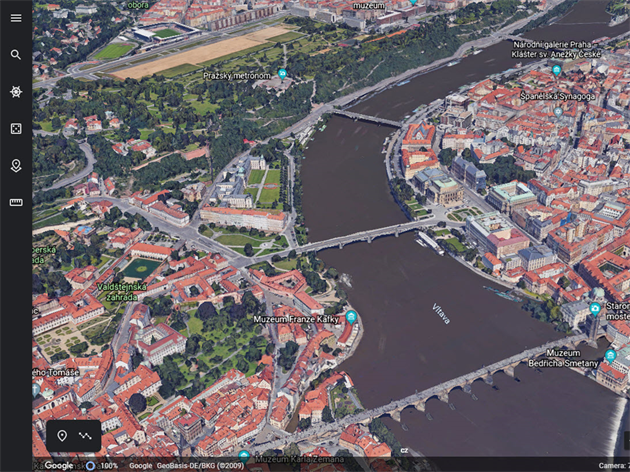This screenshot has height=472, width=630.
Task: Add a placemark with bottom pin button
Action: tap(62, 436)
